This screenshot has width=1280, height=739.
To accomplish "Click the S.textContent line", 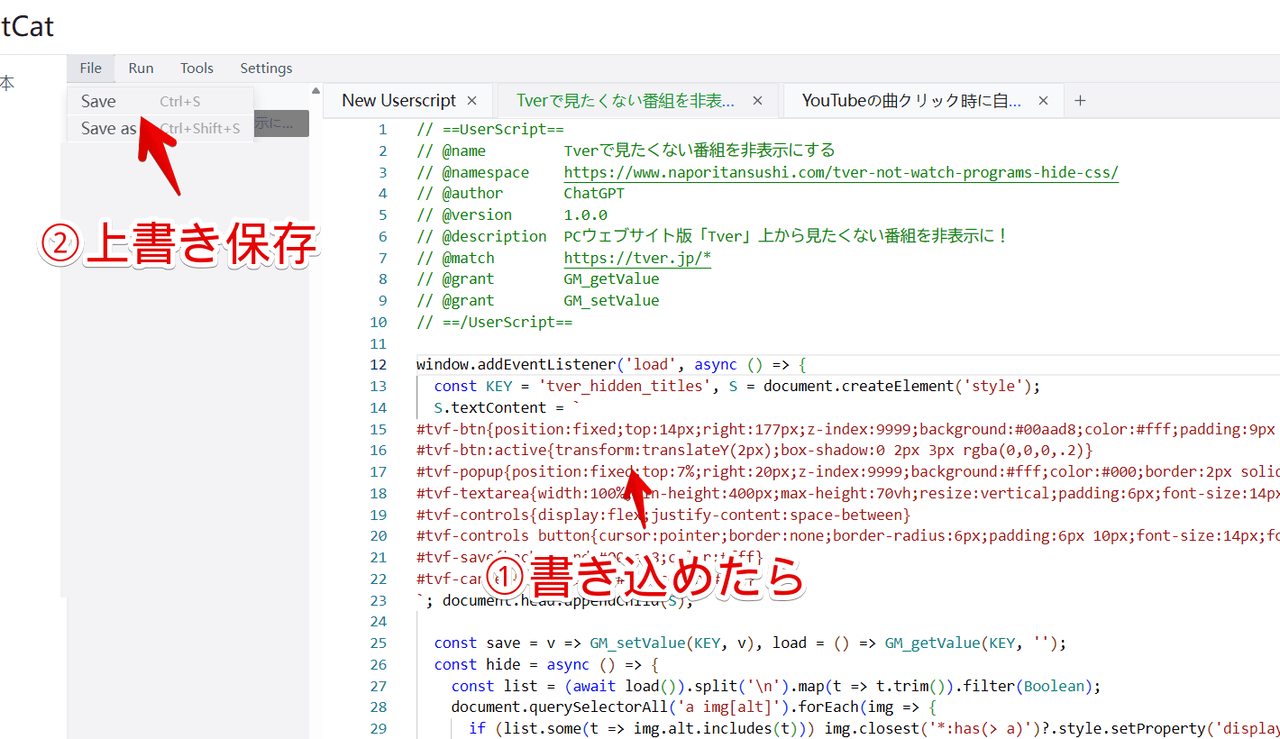I will click(507, 408).
